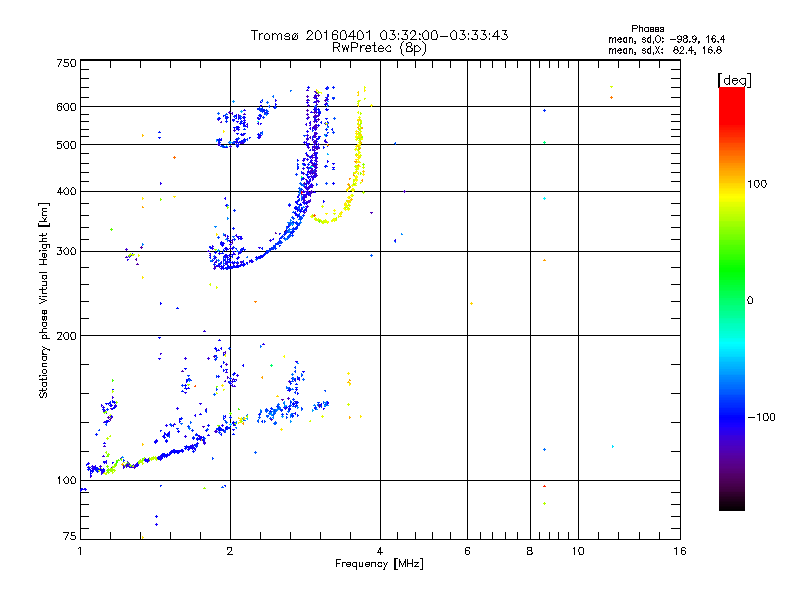Click the colorbar tick label '-100'

761,417
